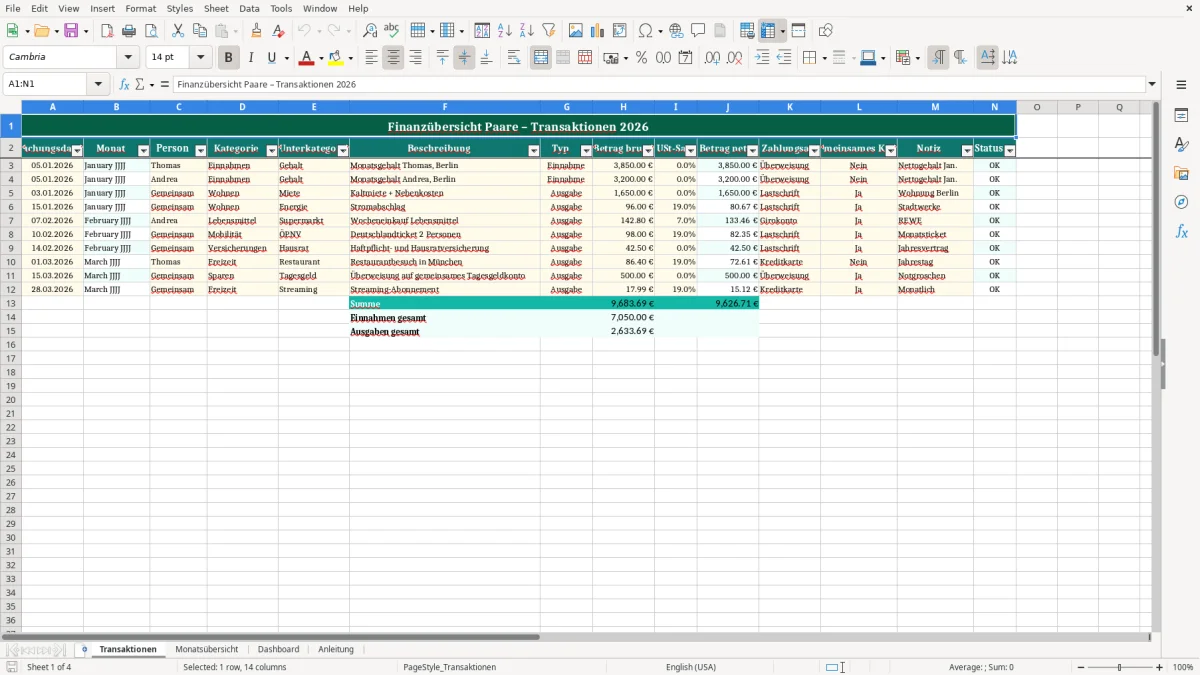Insert Image via toolbar icon
This screenshot has width=1200, height=675.
576,31
